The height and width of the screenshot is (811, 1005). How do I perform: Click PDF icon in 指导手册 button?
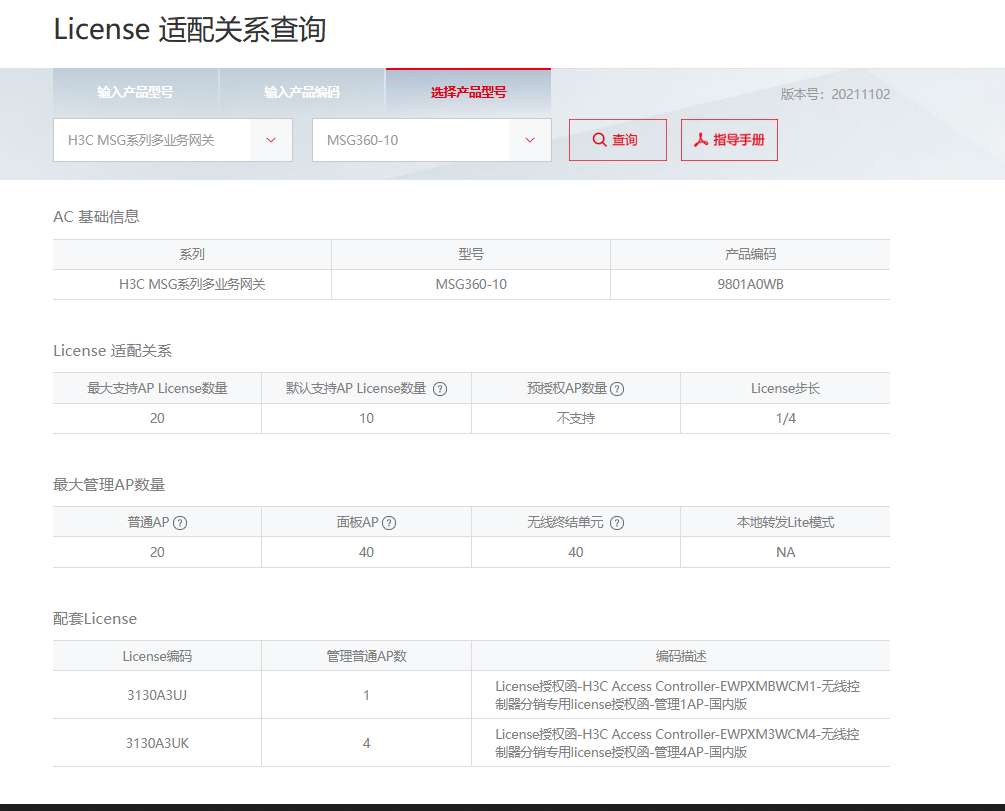(701, 140)
